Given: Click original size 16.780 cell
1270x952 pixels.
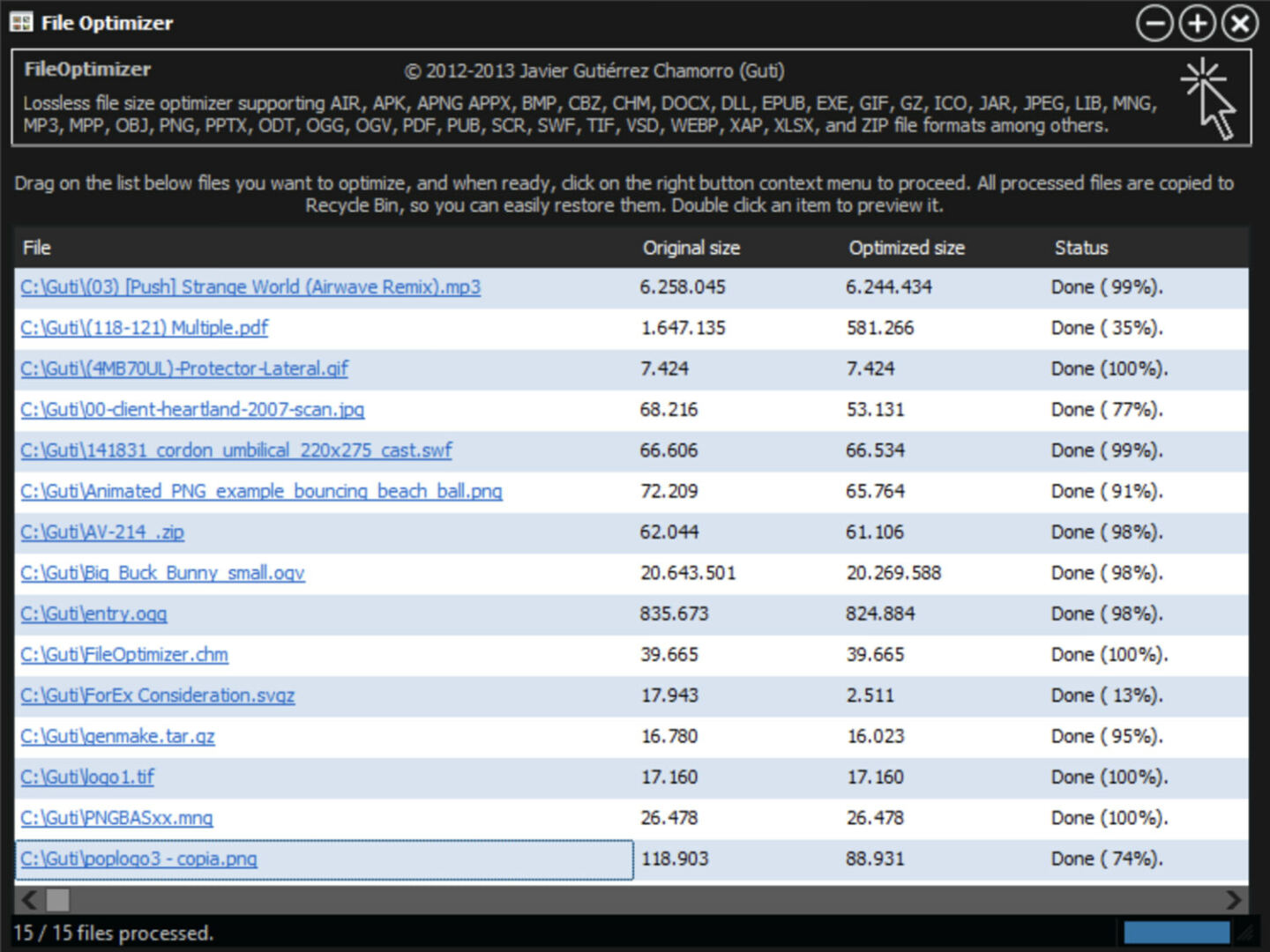Looking at the screenshot, I should point(669,736).
